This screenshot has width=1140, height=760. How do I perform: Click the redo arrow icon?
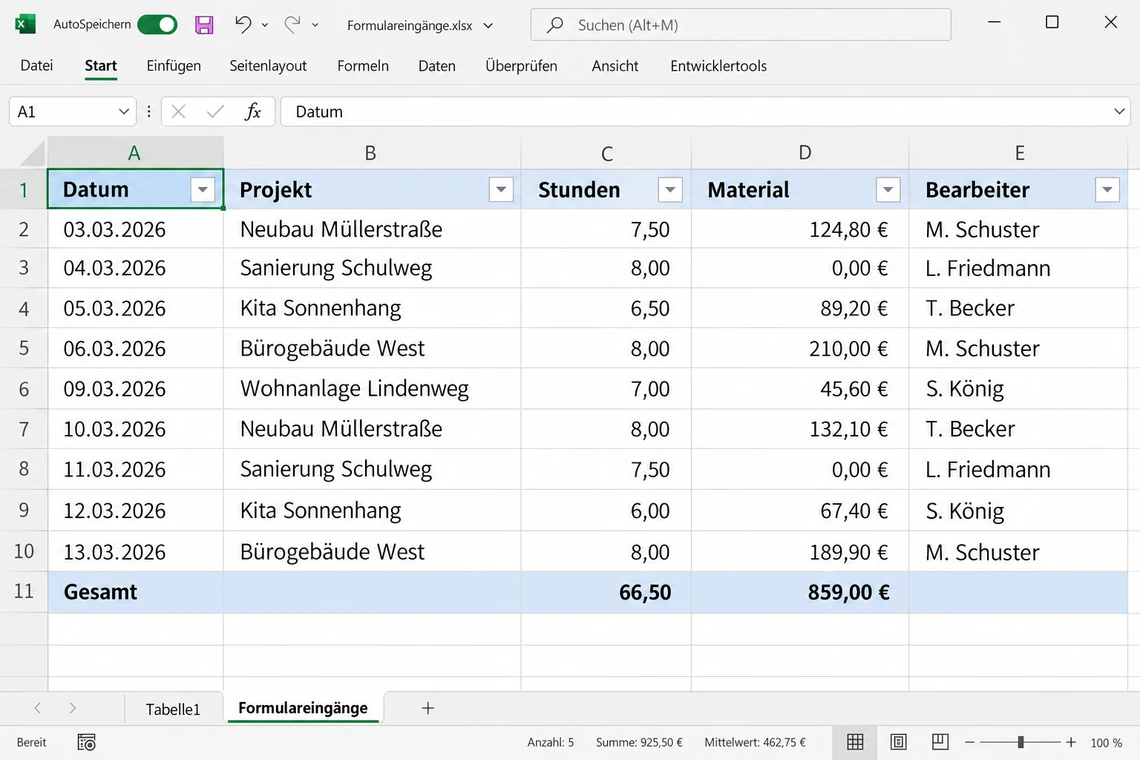point(292,24)
